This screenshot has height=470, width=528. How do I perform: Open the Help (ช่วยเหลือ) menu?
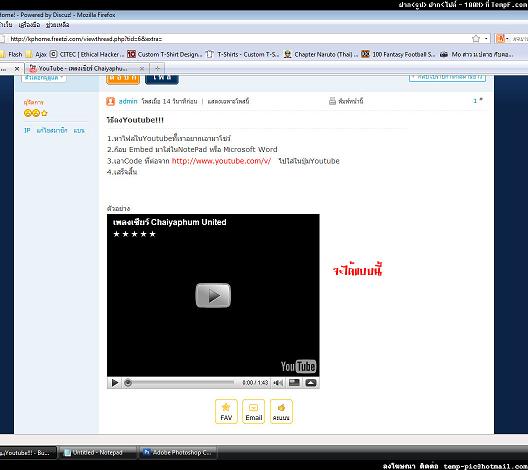pos(58,25)
